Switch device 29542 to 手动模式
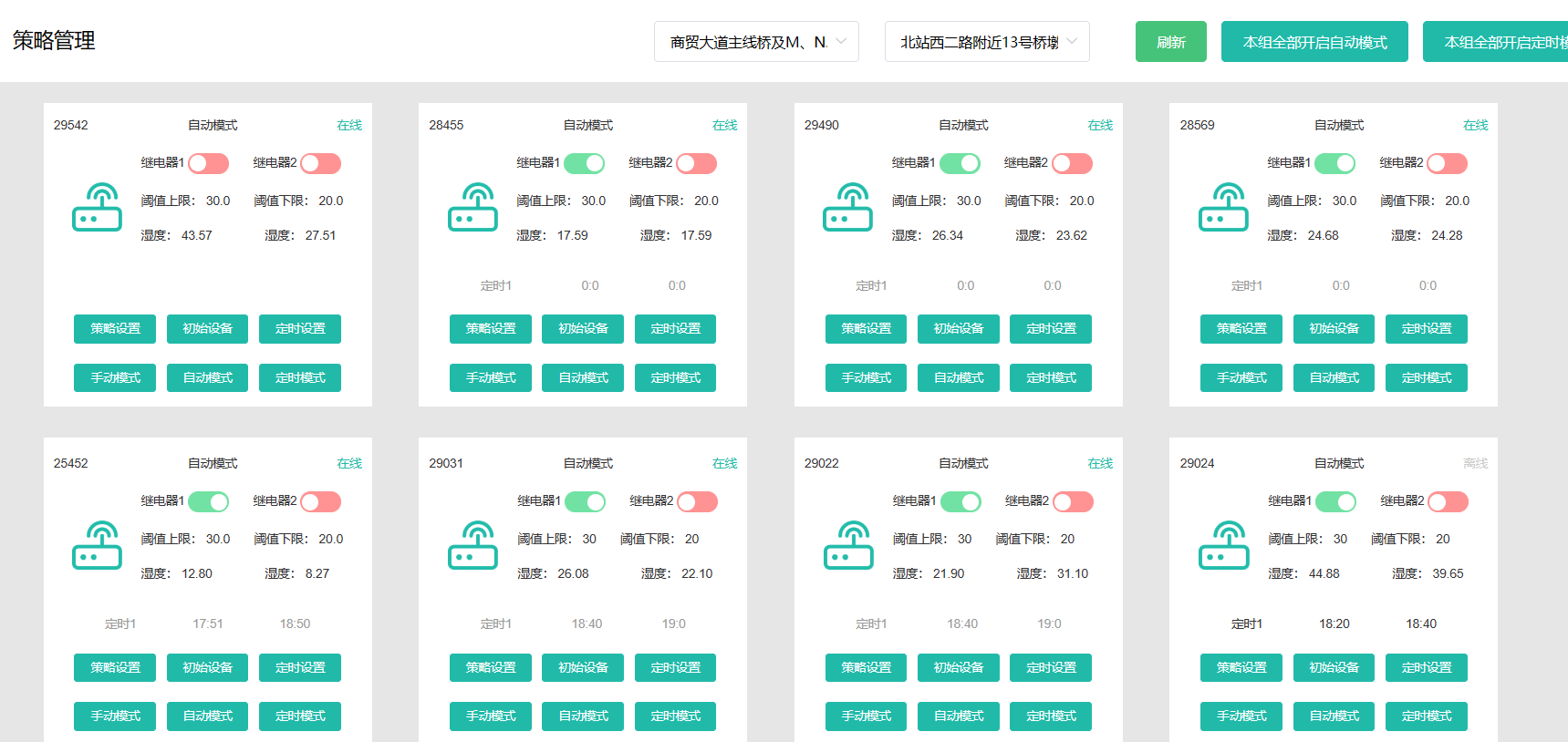1568x742 pixels. (x=115, y=377)
